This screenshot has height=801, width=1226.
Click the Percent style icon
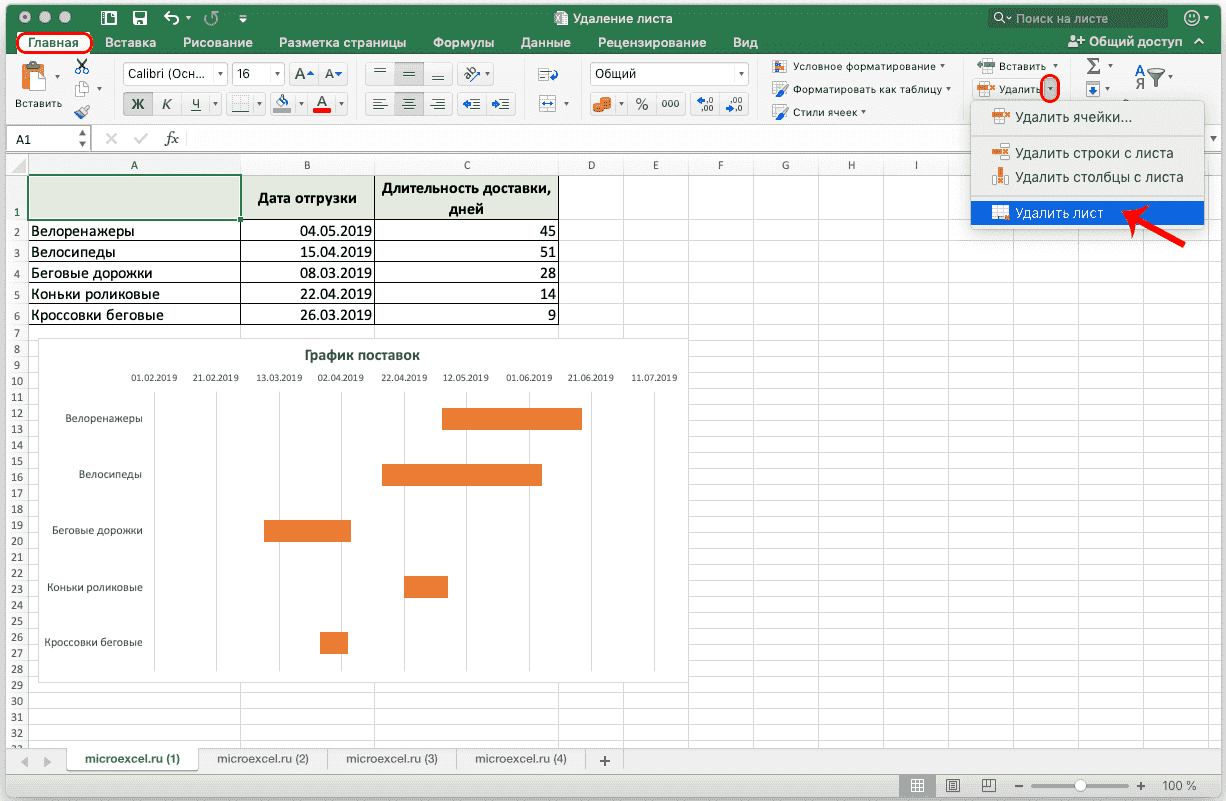(641, 102)
